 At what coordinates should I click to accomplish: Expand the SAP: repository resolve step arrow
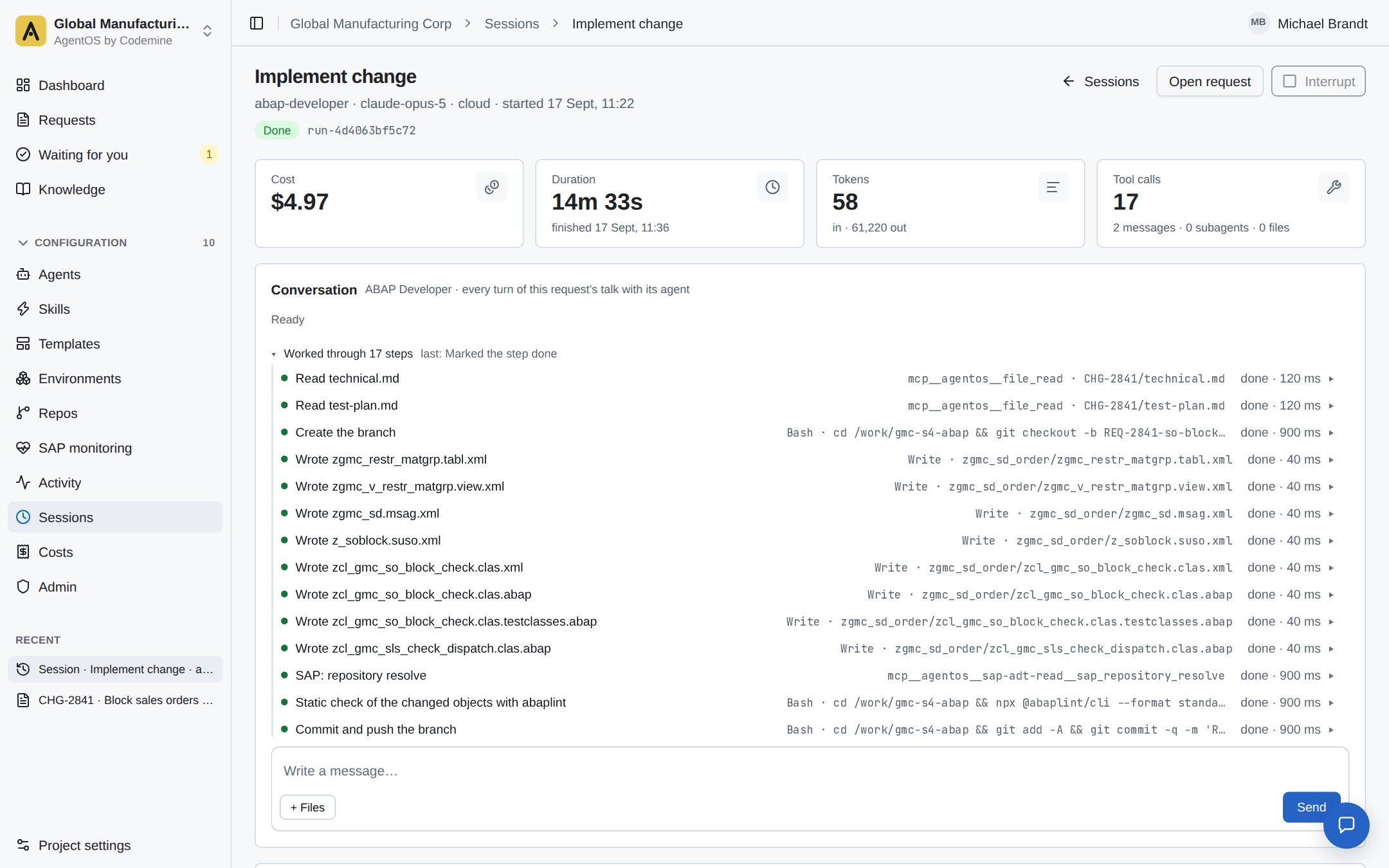coord(1331,676)
